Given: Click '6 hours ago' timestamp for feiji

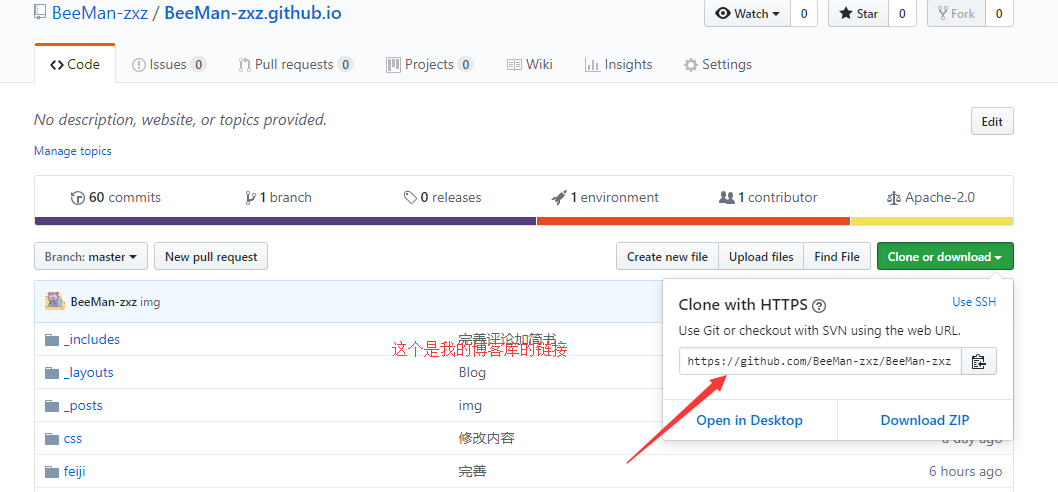Looking at the screenshot, I should click(x=966, y=472).
